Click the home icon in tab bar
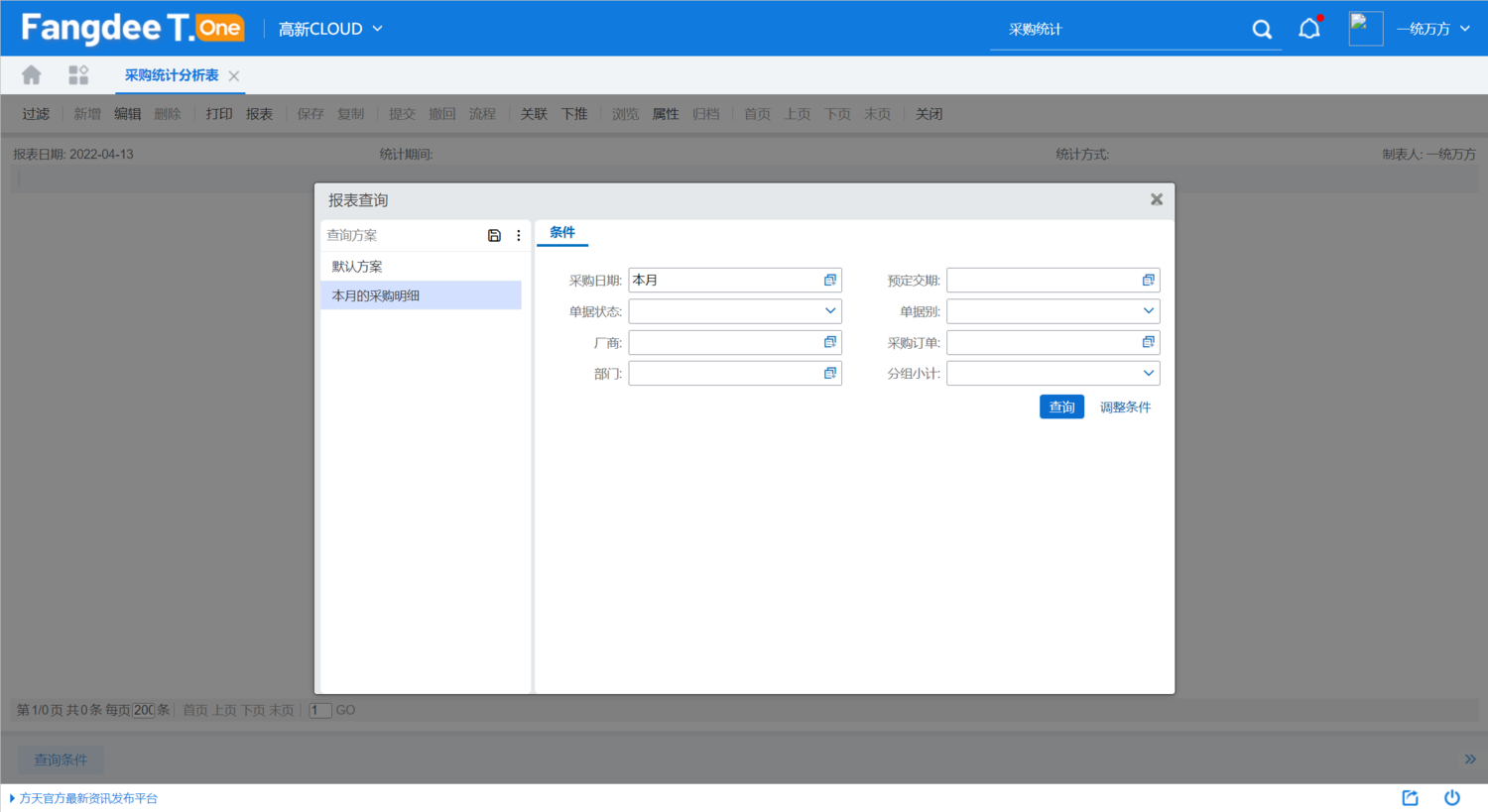The image size is (1488, 812). pos(32,75)
